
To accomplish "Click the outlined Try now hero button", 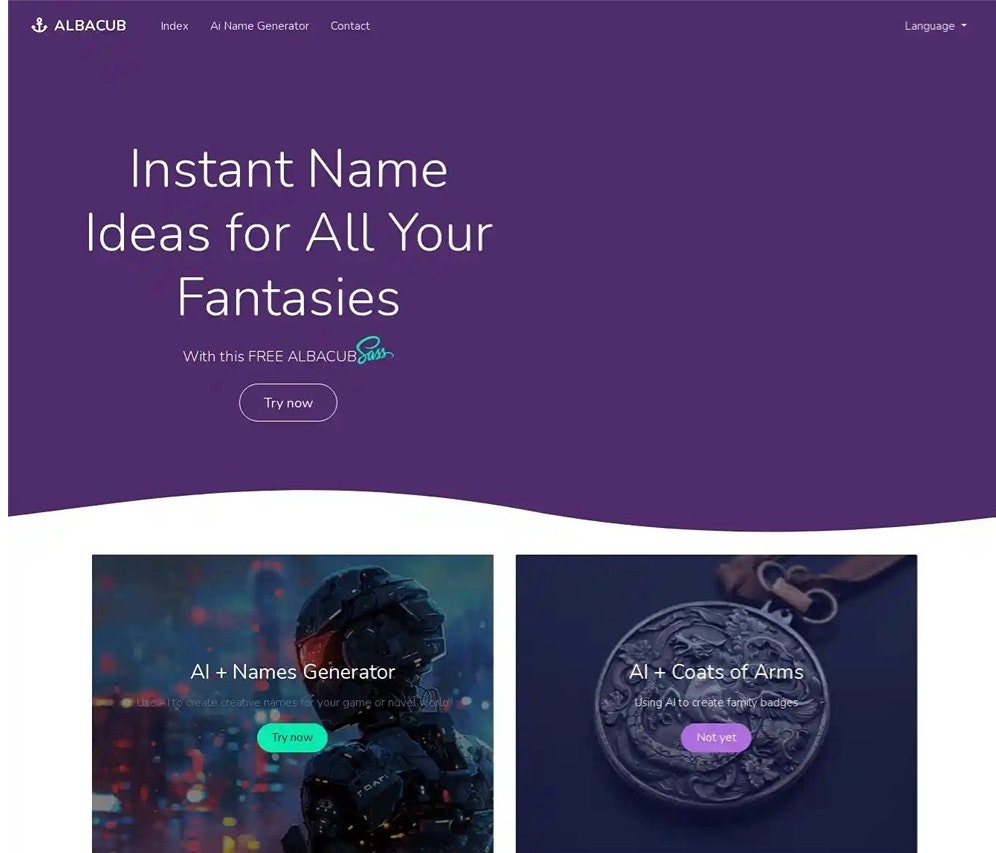I will pyautogui.click(x=288, y=403).
